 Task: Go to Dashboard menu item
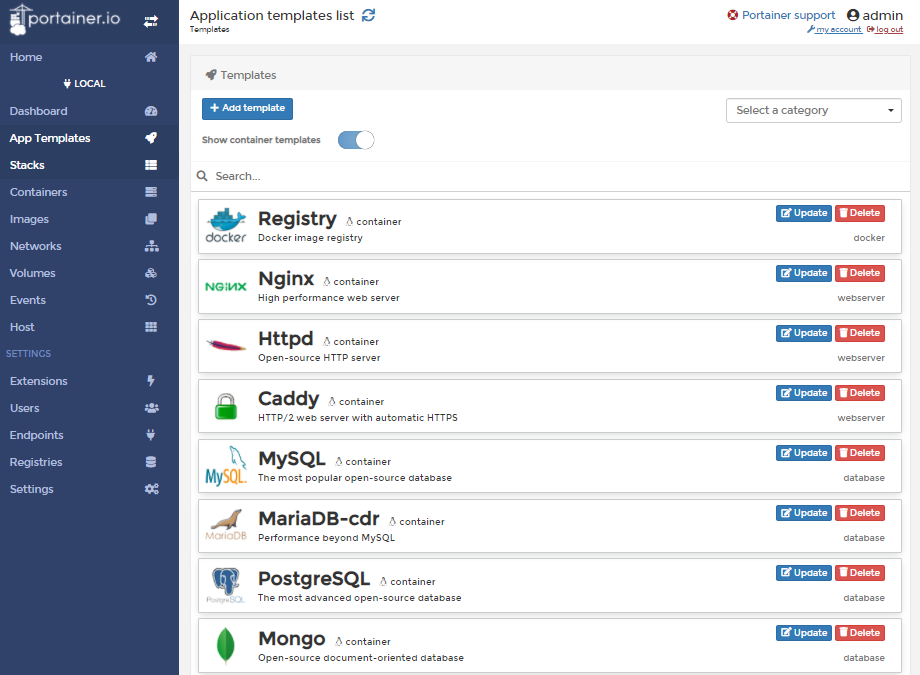click(x=89, y=111)
